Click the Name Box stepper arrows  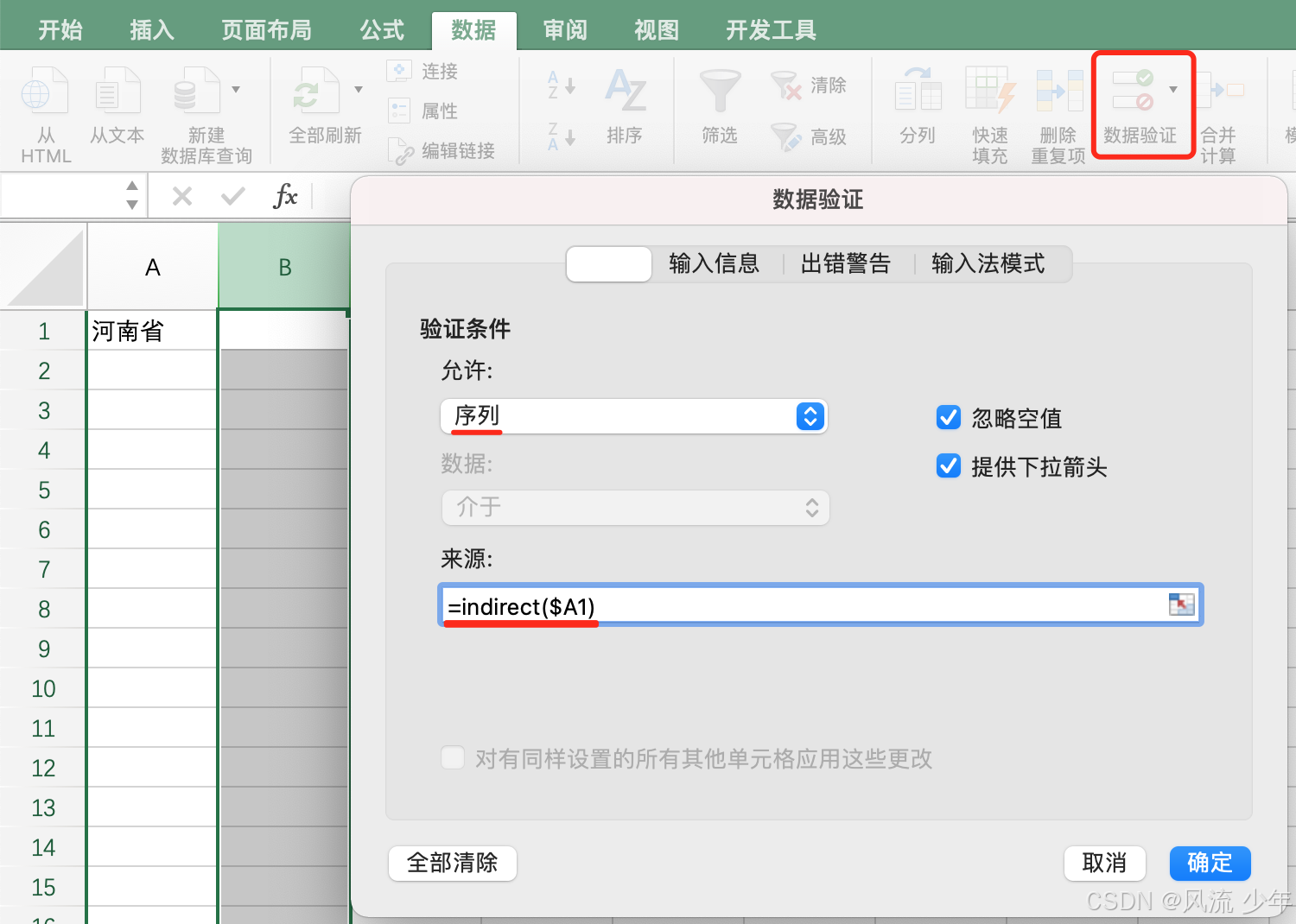pos(132,195)
